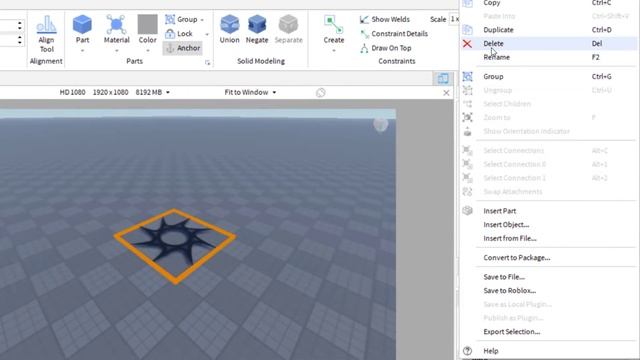Click the upper stepper arrows
640x360 pixels.
pos(20,26)
